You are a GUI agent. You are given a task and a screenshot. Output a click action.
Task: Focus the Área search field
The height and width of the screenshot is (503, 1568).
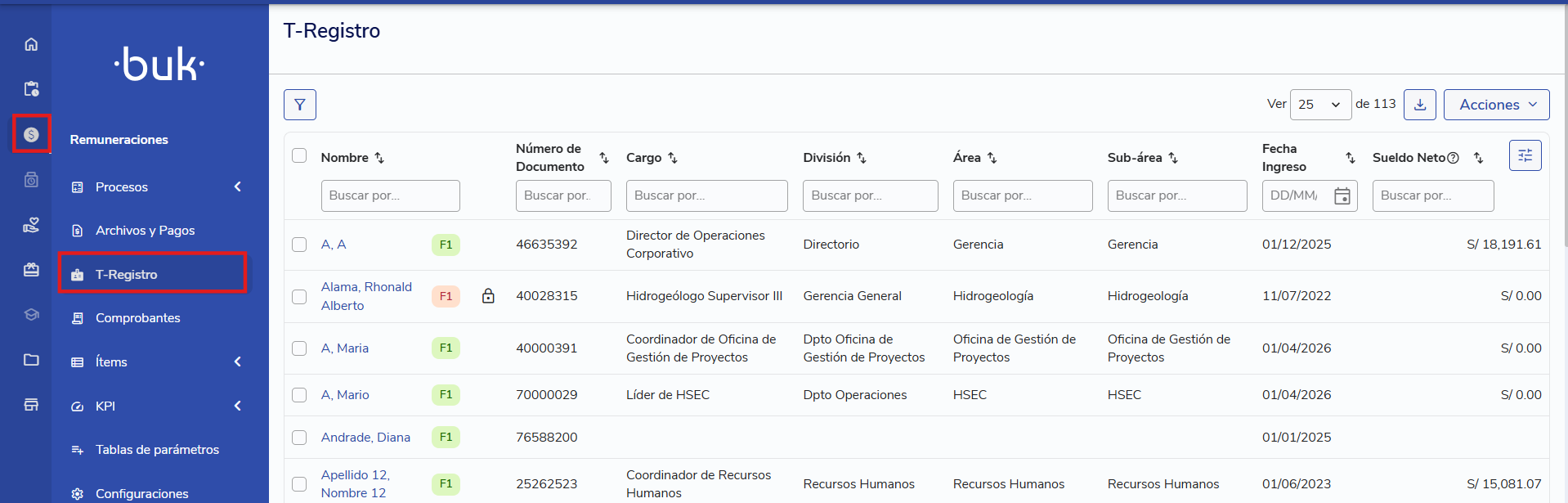pyautogui.click(x=1023, y=195)
